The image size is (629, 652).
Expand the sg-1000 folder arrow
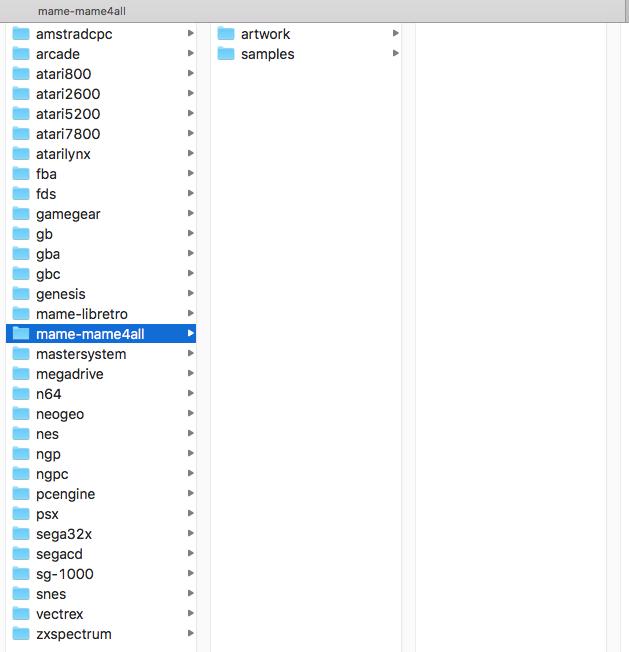point(191,573)
